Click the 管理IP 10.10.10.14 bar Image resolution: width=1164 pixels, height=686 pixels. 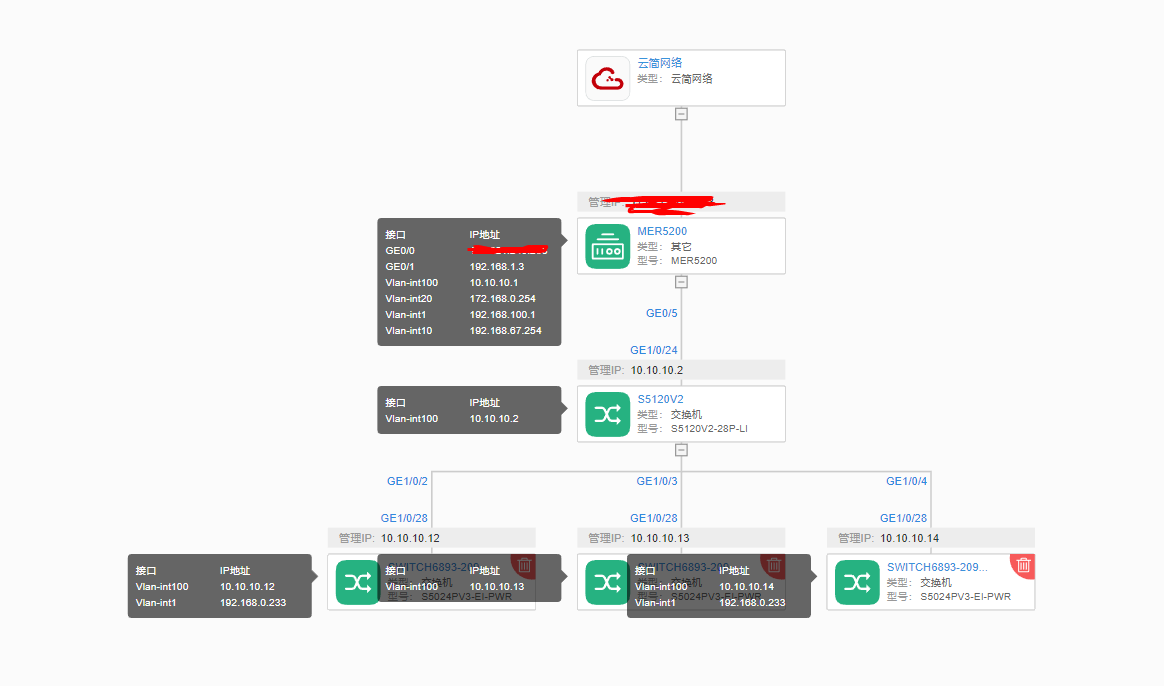pyautogui.click(x=931, y=538)
